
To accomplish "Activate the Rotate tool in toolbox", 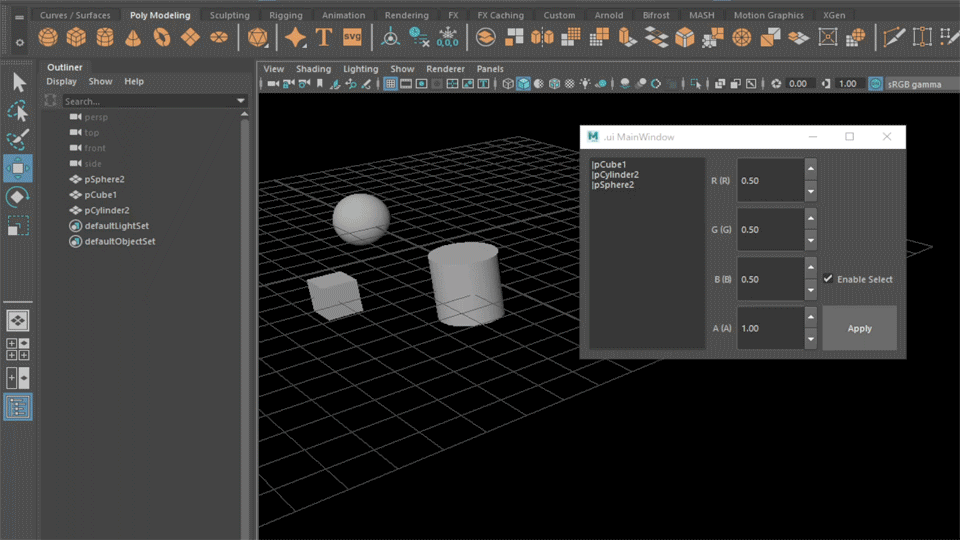I will tap(18, 196).
